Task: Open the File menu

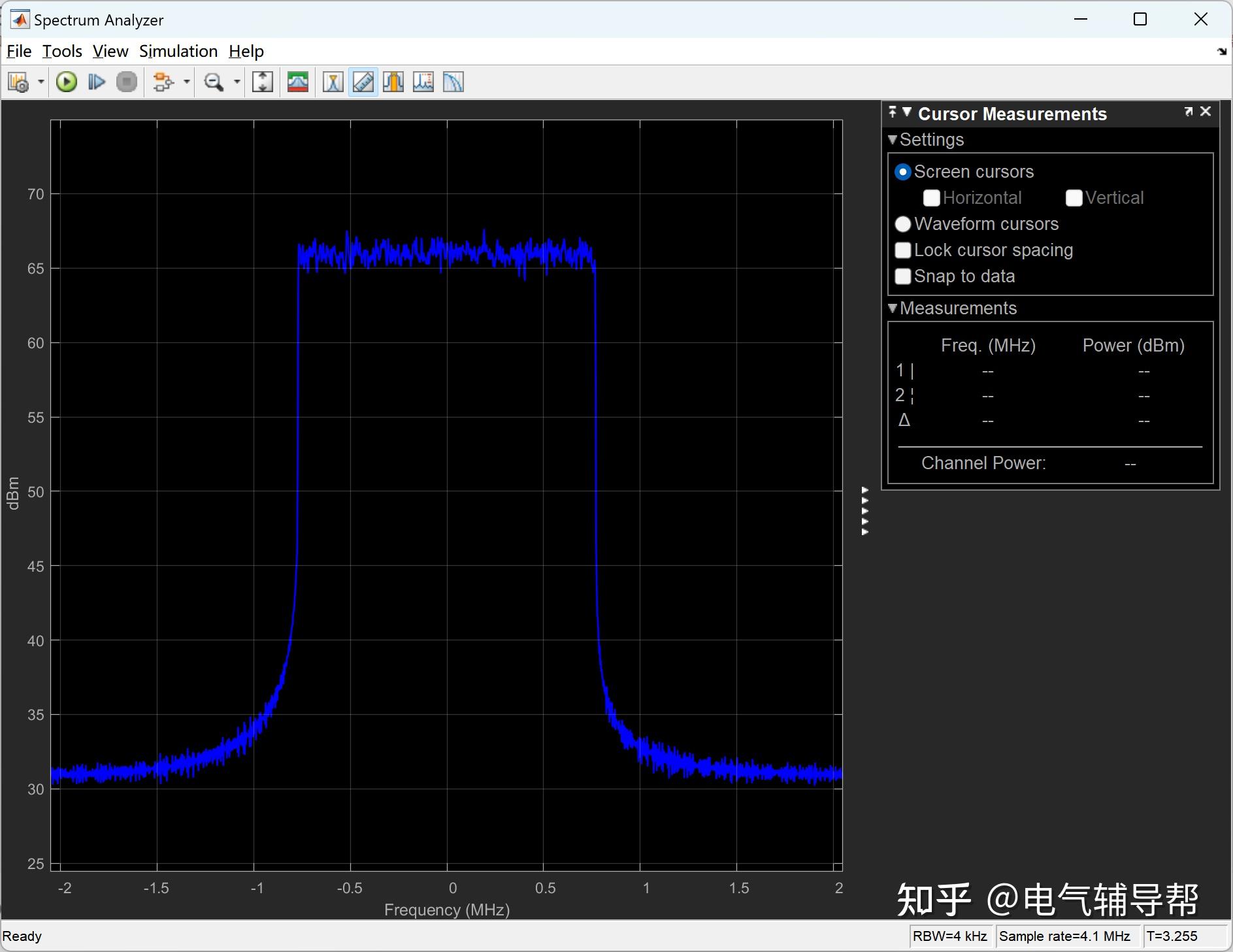Action: coord(19,51)
